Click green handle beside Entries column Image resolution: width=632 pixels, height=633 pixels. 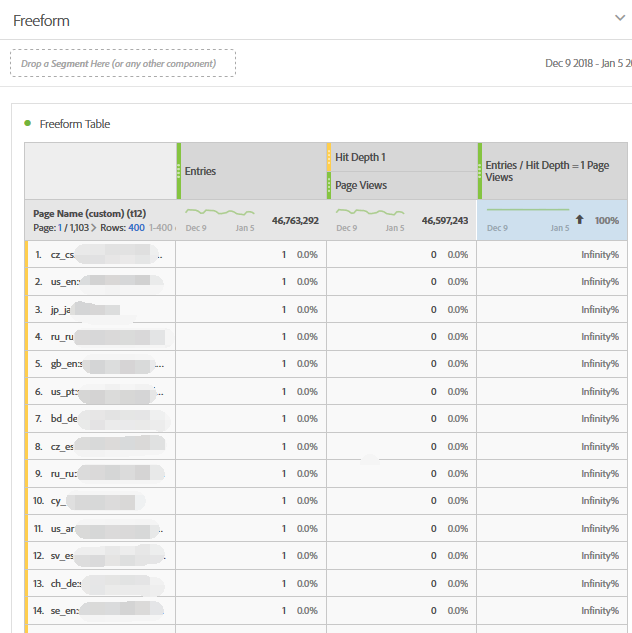[x=179, y=171]
